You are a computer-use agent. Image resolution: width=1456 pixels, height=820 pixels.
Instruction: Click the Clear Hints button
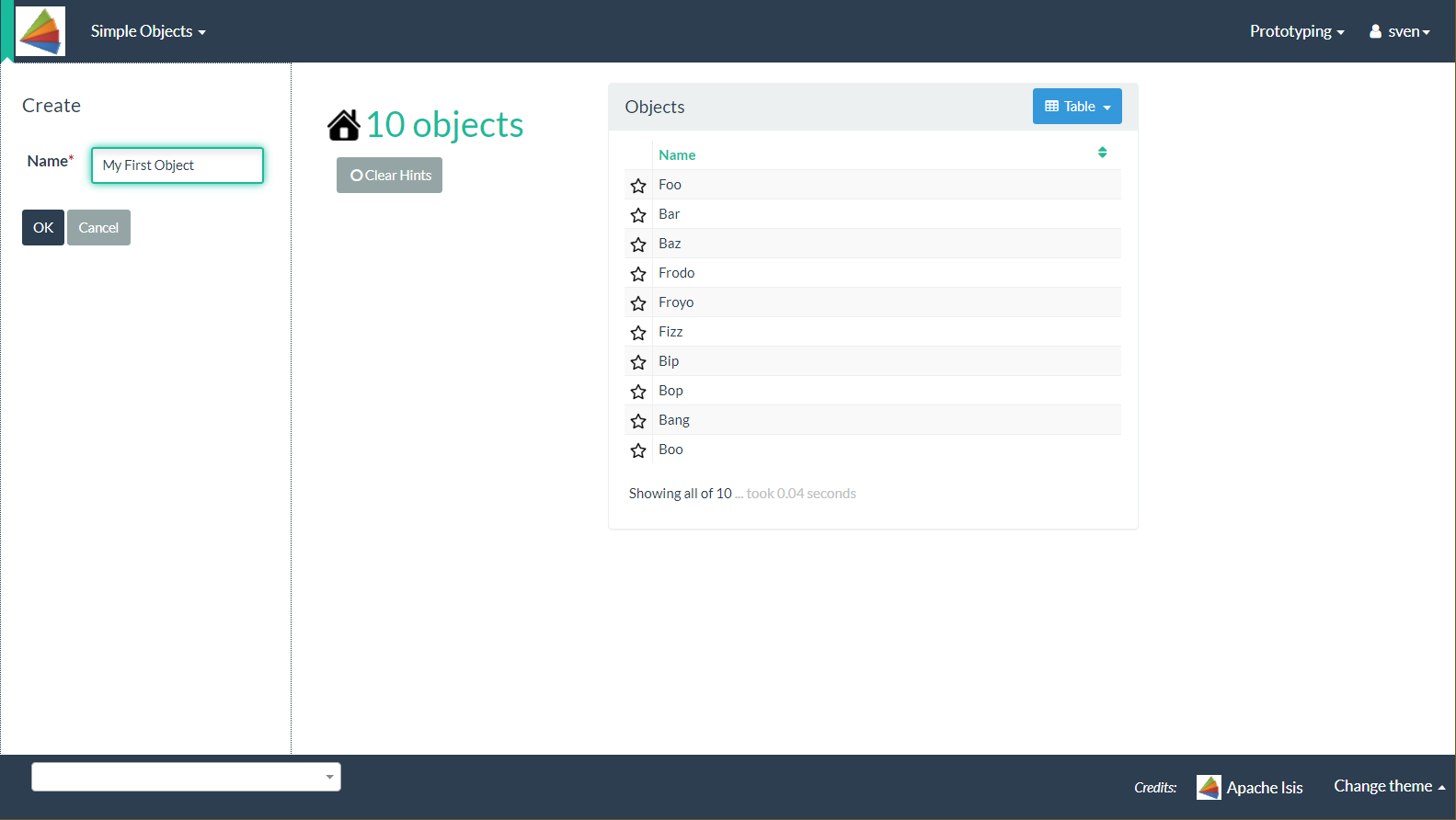389,176
